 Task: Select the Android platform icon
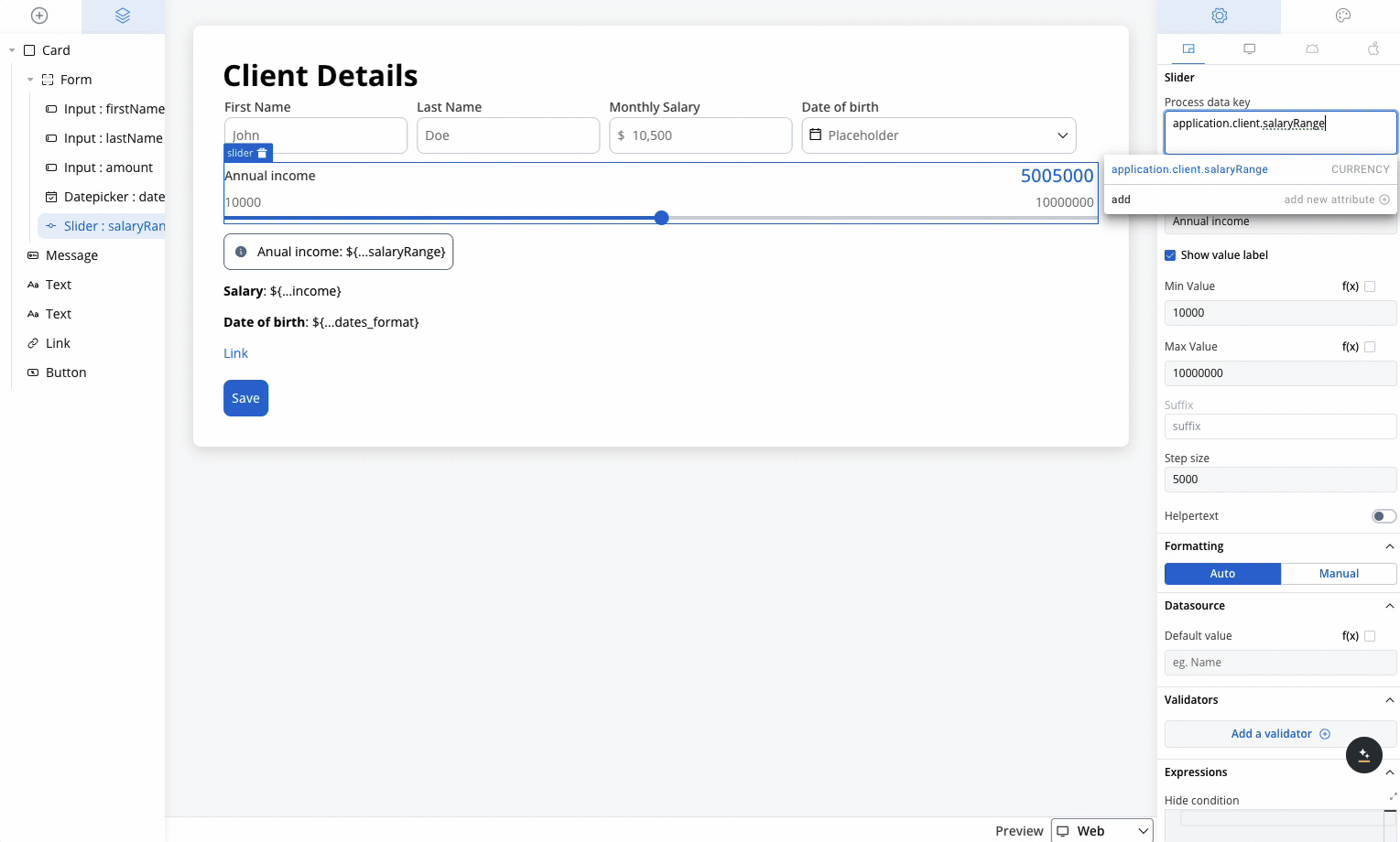point(1312,49)
